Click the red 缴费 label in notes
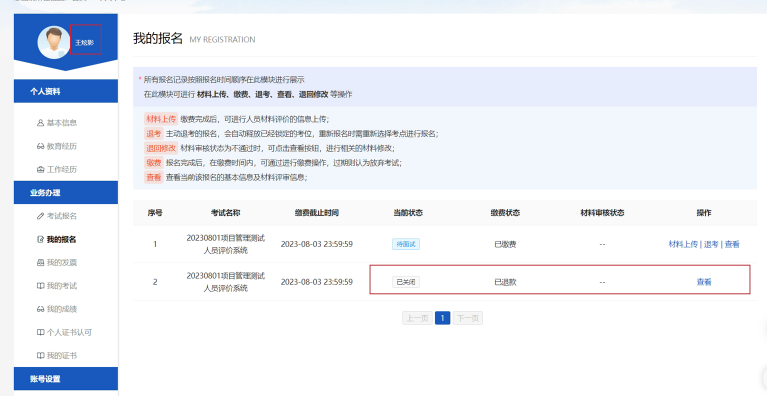Viewport: 767px width, 396px height. point(154,163)
